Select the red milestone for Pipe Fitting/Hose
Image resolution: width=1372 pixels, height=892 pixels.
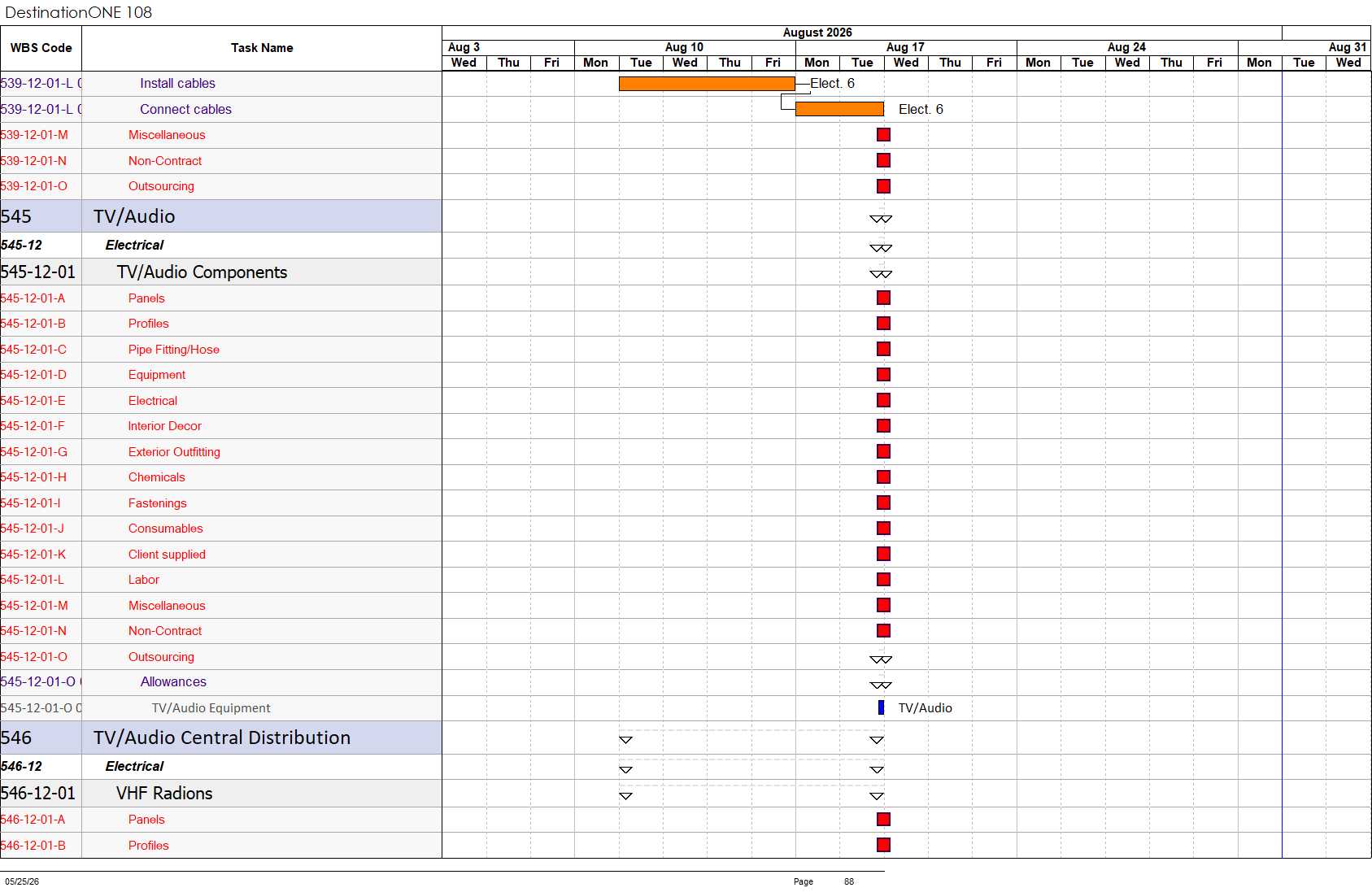click(x=883, y=349)
